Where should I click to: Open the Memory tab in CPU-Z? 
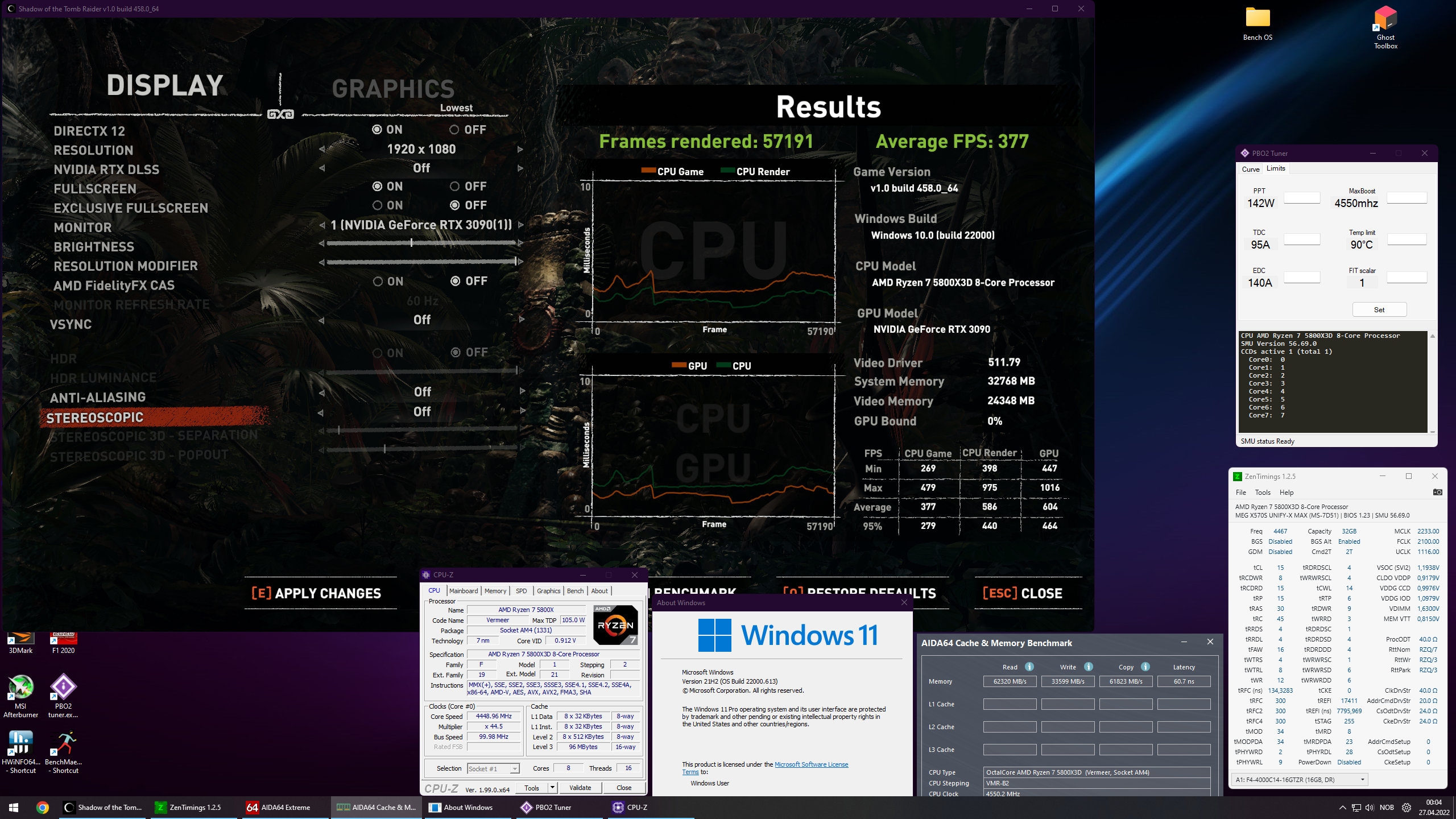495,591
